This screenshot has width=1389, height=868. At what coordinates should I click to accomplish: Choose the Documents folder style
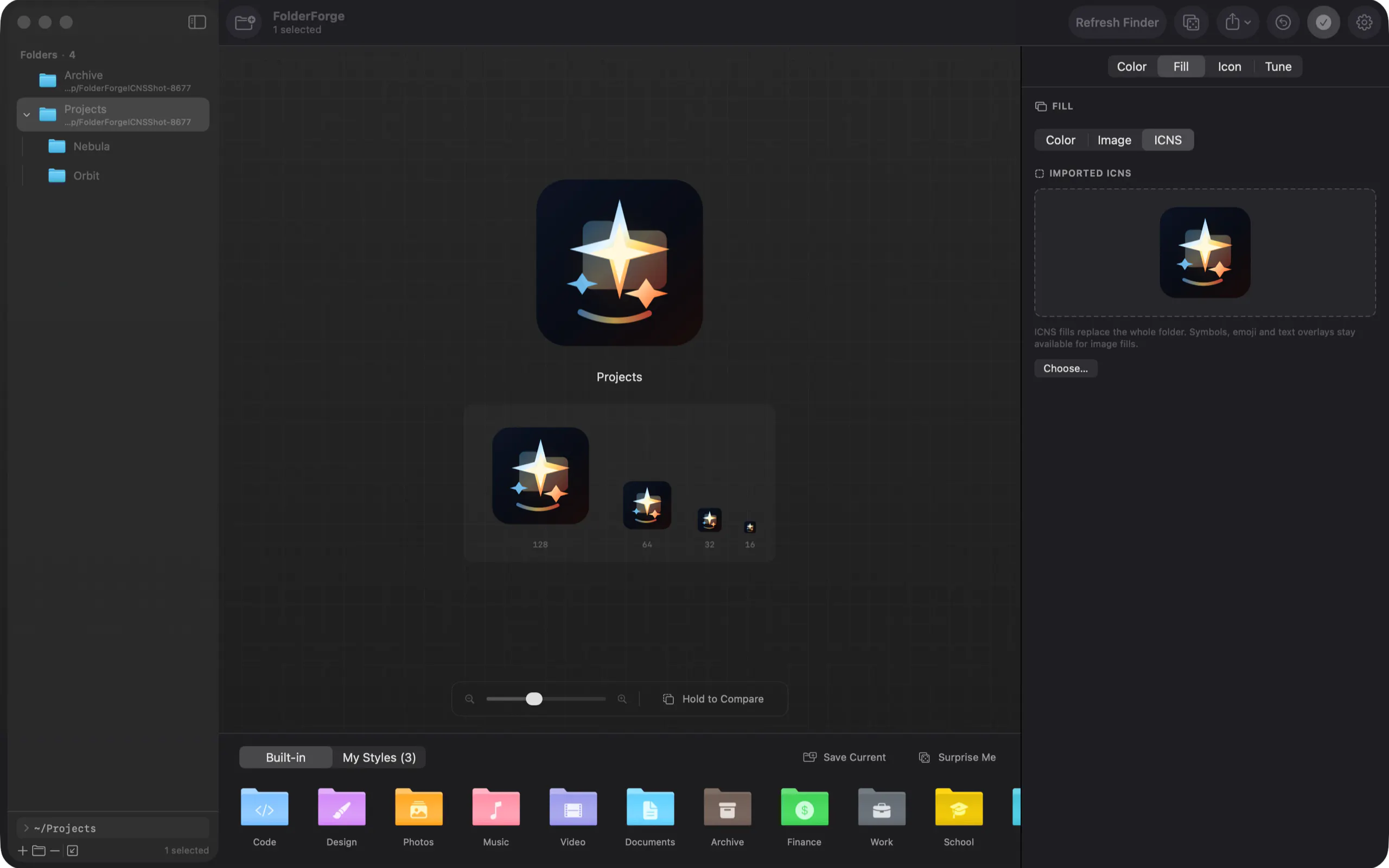coord(649,817)
